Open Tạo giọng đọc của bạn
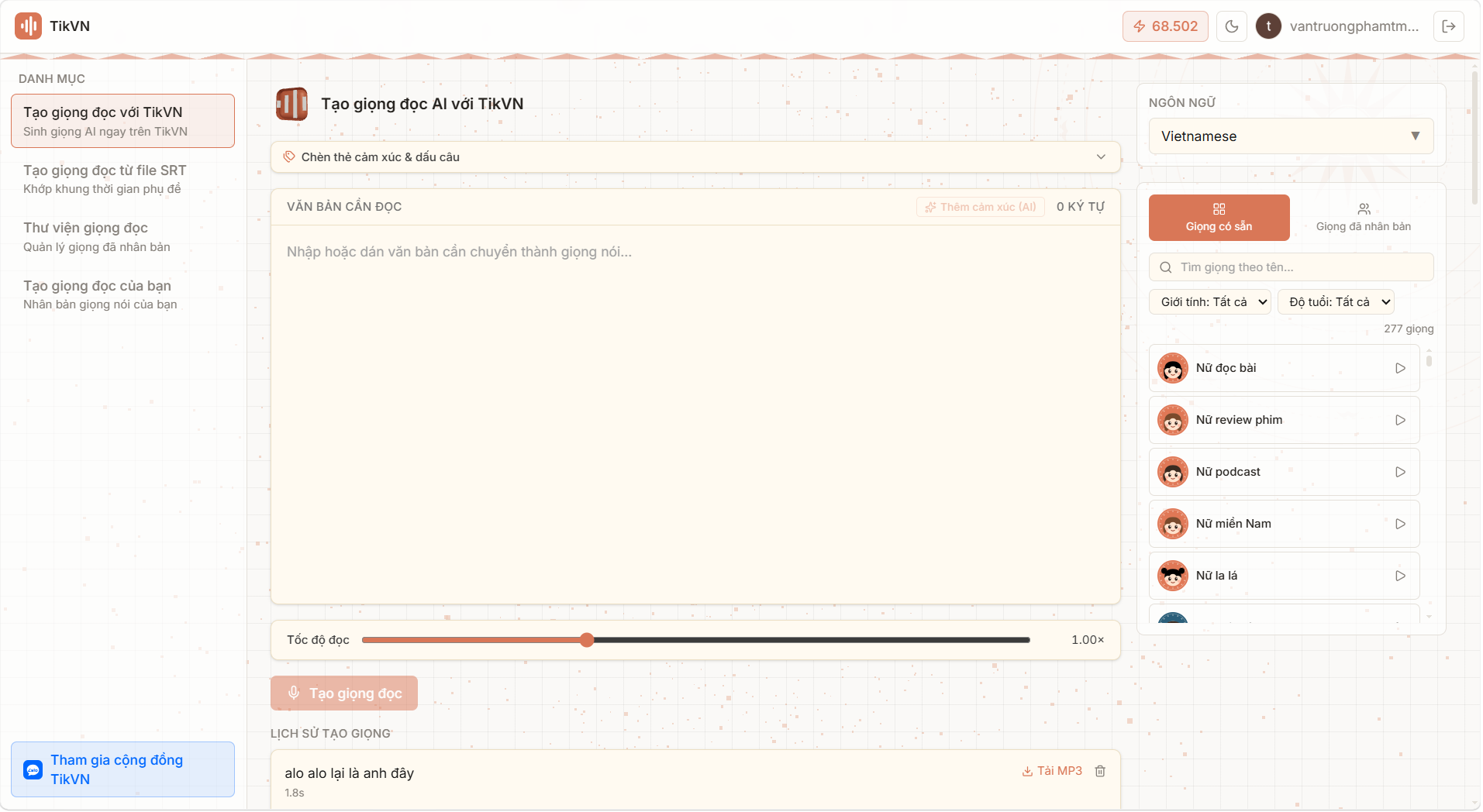 click(122, 294)
